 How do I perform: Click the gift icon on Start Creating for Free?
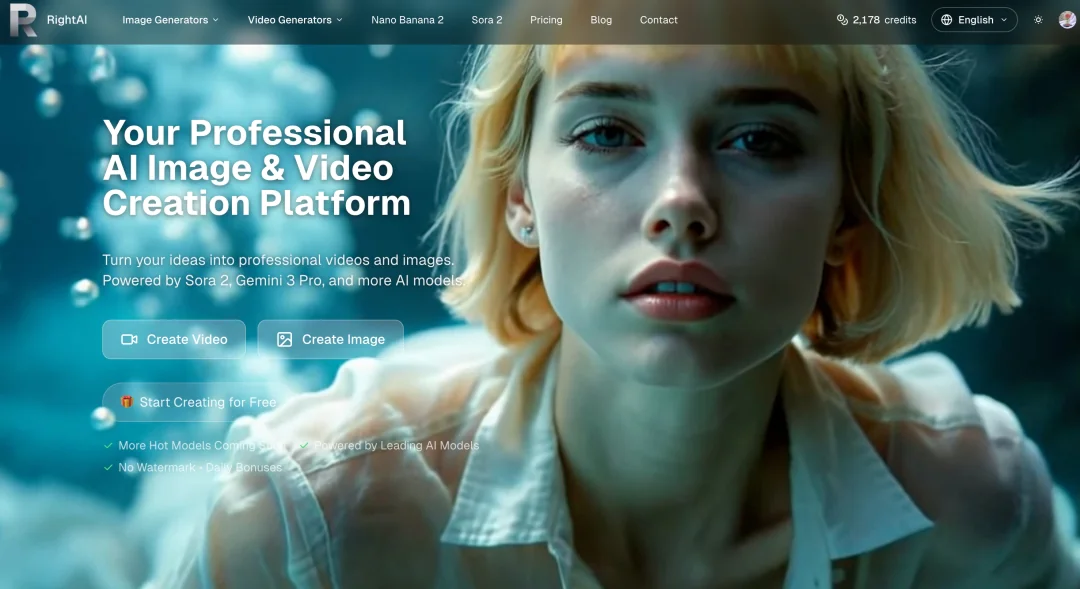coord(127,402)
